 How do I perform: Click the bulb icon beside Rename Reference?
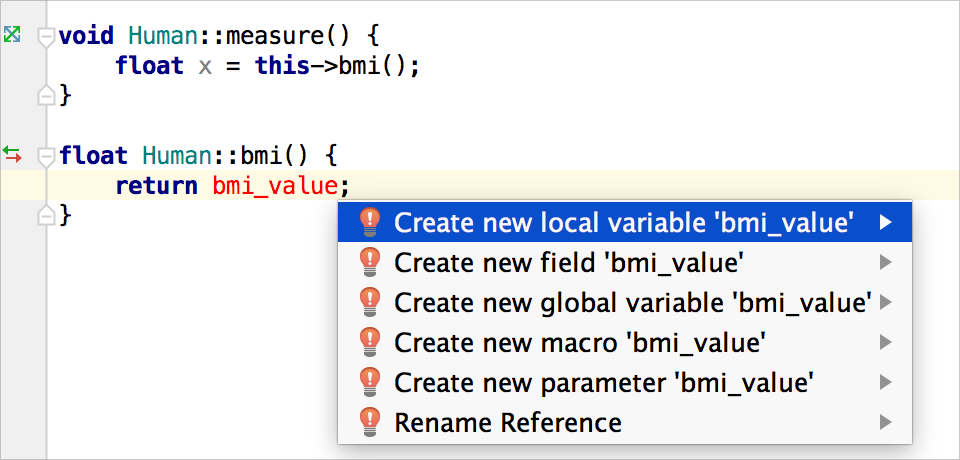370,422
